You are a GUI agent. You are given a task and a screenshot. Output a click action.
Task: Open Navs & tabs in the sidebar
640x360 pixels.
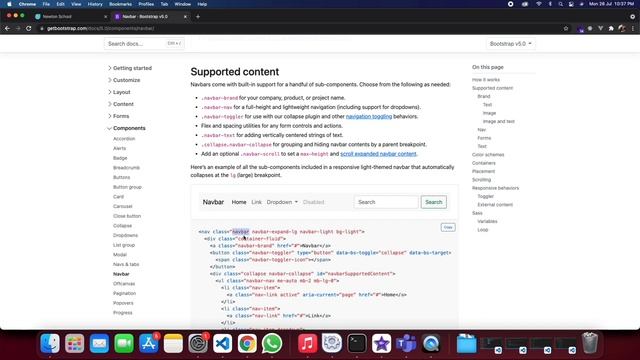[x=126, y=264]
